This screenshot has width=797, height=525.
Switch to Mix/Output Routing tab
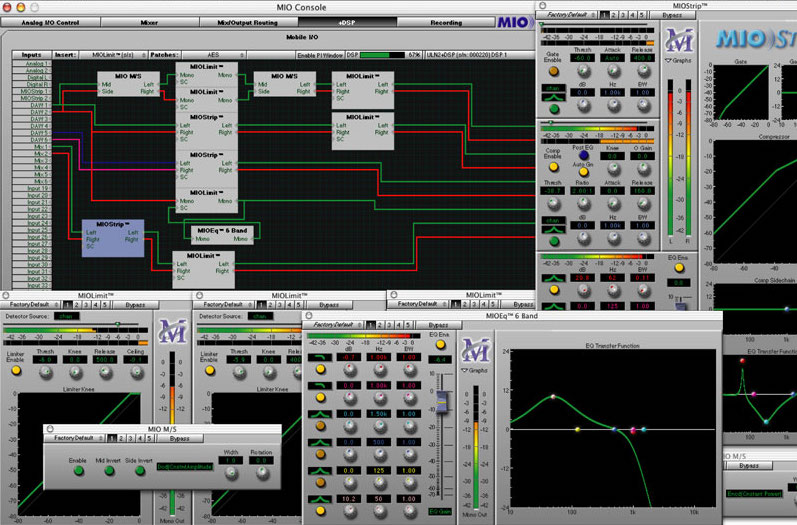click(x=248, y=22)
